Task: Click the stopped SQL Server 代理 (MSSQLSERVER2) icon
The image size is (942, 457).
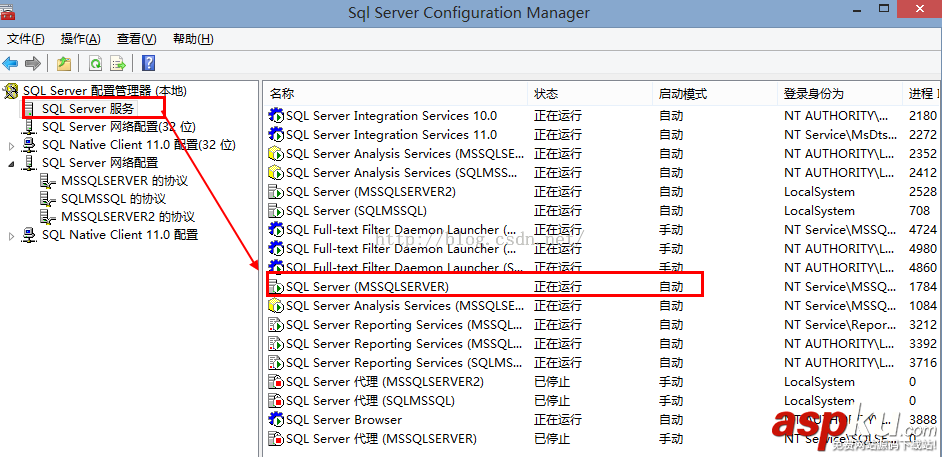Action: coord(276,382)
